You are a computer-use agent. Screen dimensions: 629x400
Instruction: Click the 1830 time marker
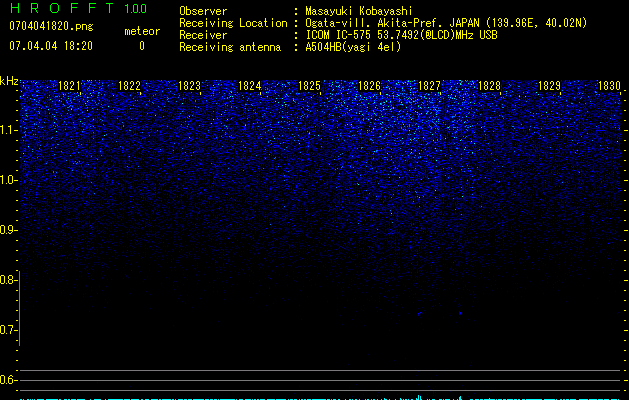609,86
